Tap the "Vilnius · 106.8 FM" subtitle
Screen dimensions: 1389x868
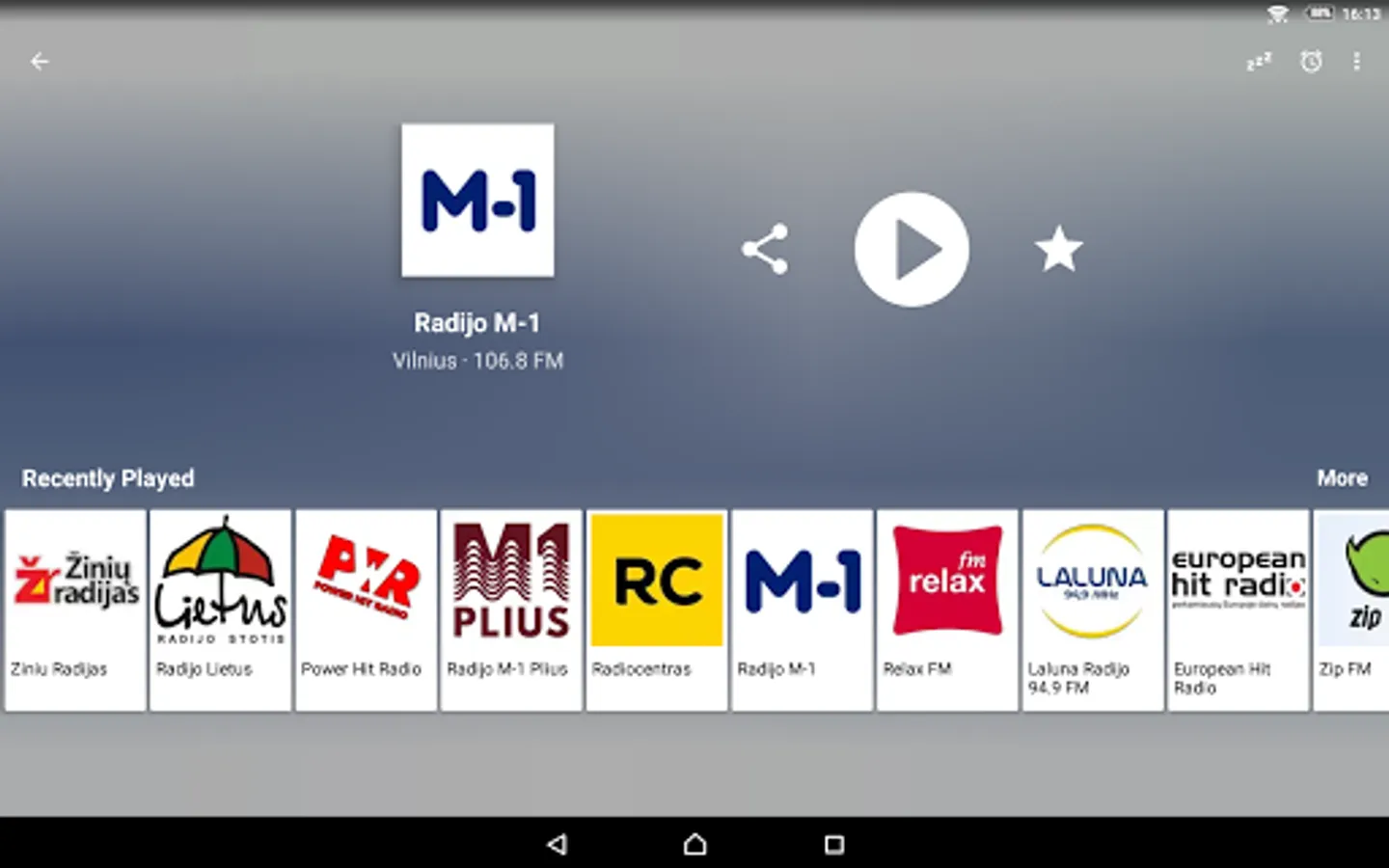point(477,361)
